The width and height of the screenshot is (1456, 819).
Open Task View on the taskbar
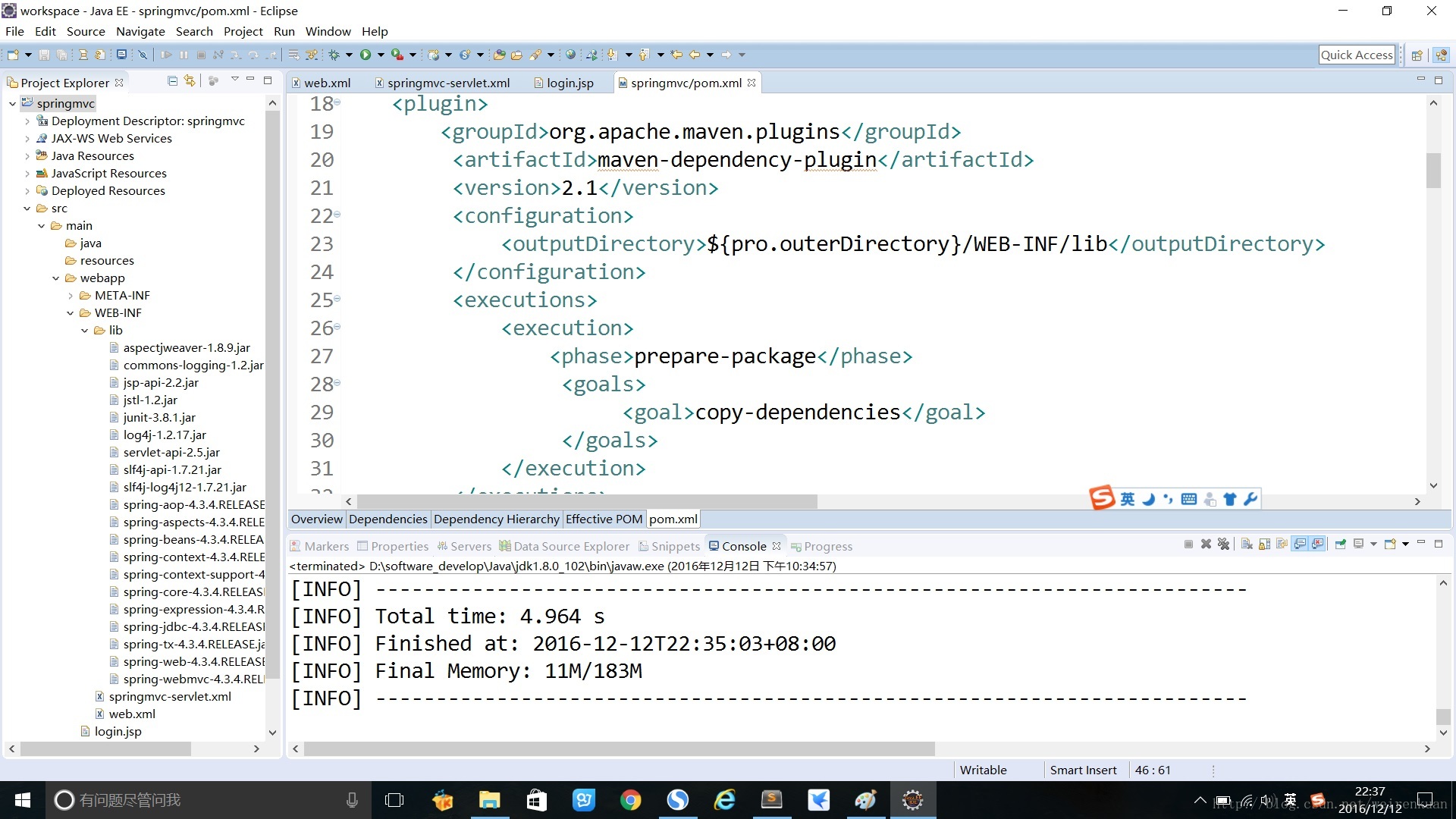click(394, 800)
